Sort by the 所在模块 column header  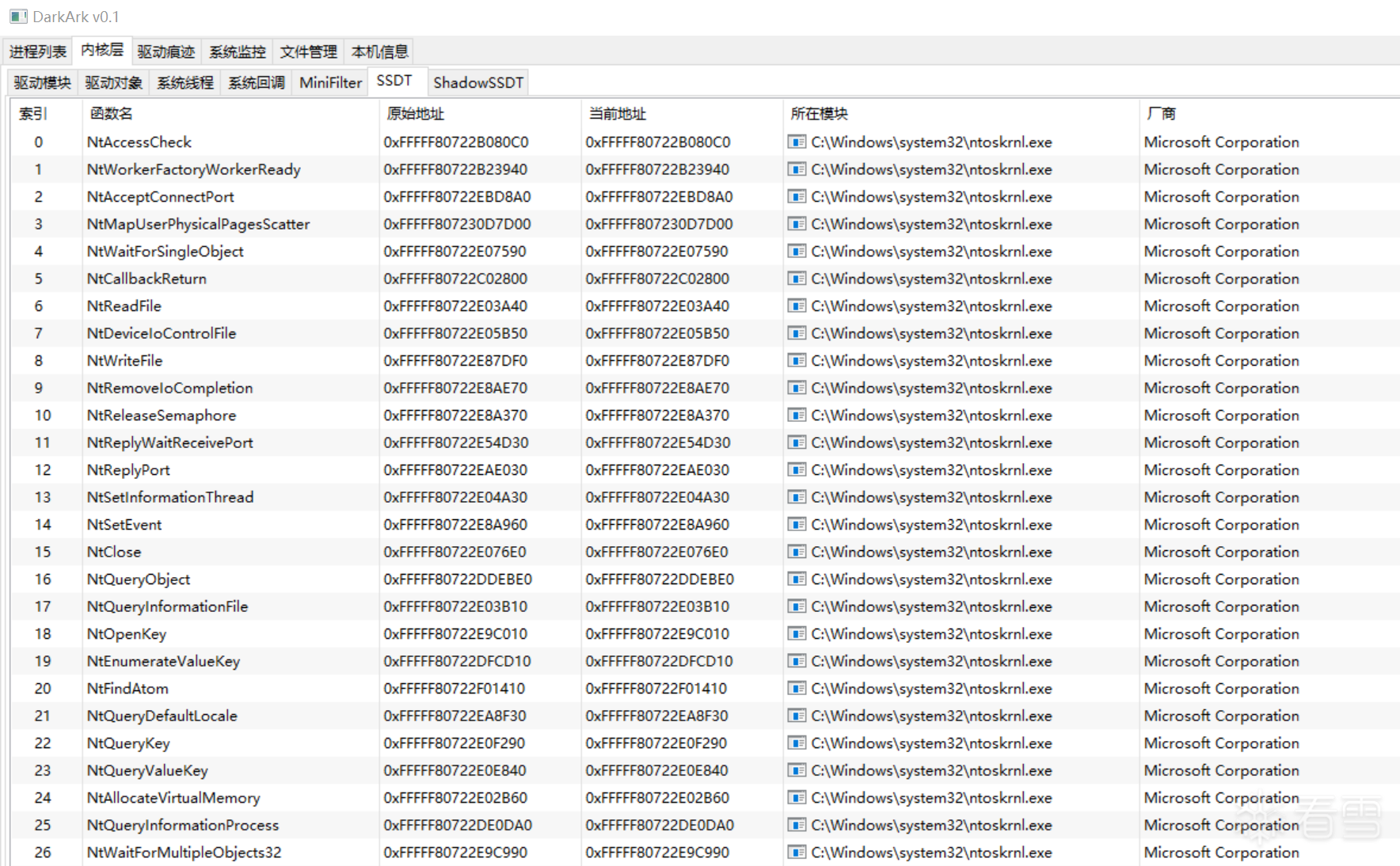(961, 114)
